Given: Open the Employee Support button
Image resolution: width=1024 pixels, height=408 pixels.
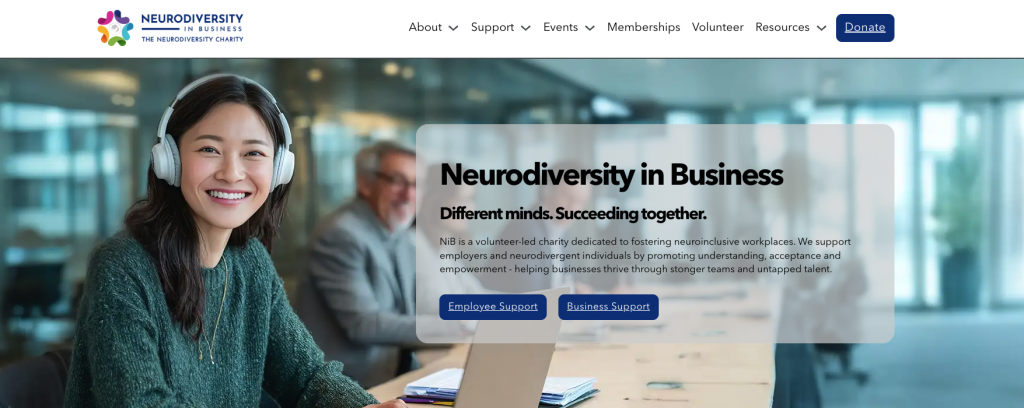Looking at the screenshot, I should click(492, 307).
